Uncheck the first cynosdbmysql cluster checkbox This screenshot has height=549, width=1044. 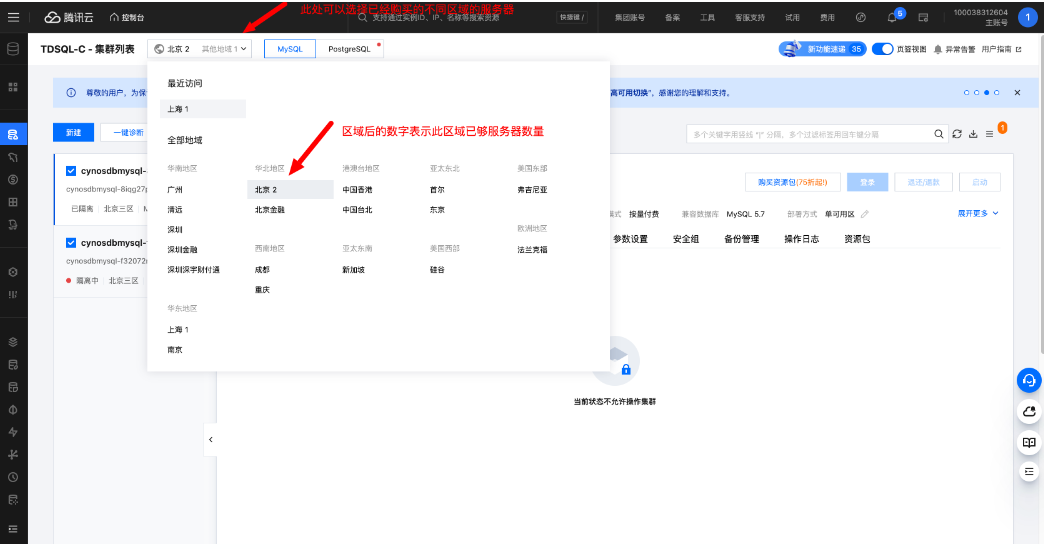[x=71, y=171]
